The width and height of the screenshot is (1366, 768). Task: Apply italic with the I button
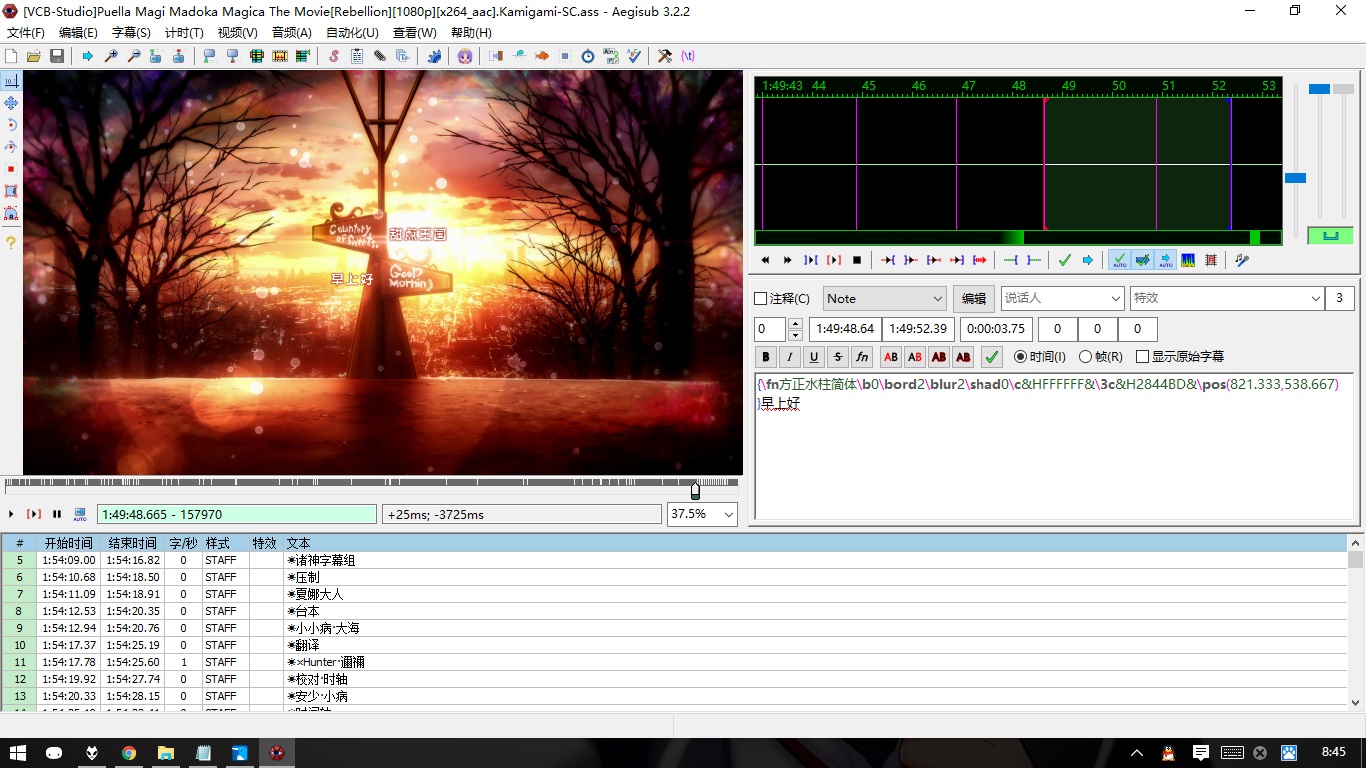point(790,357)
